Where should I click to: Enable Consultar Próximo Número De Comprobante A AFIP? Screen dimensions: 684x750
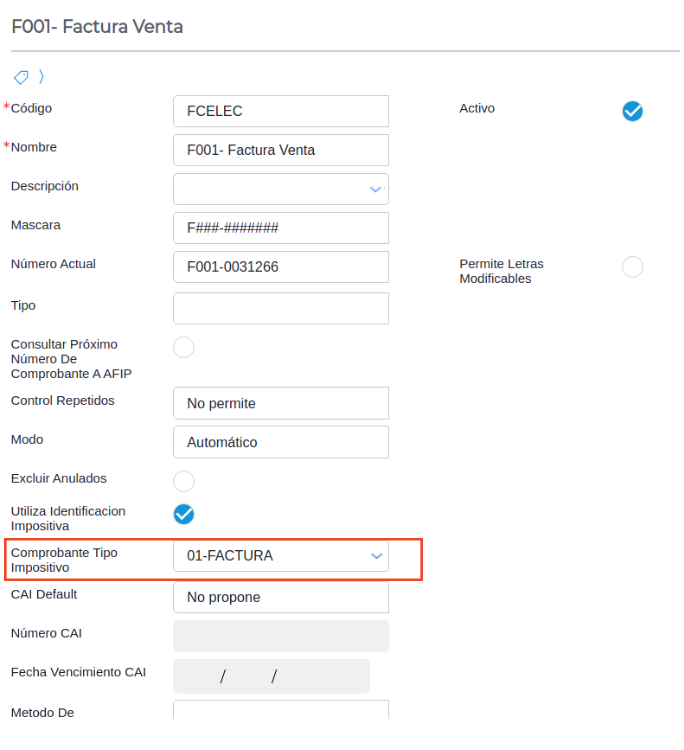184,347
